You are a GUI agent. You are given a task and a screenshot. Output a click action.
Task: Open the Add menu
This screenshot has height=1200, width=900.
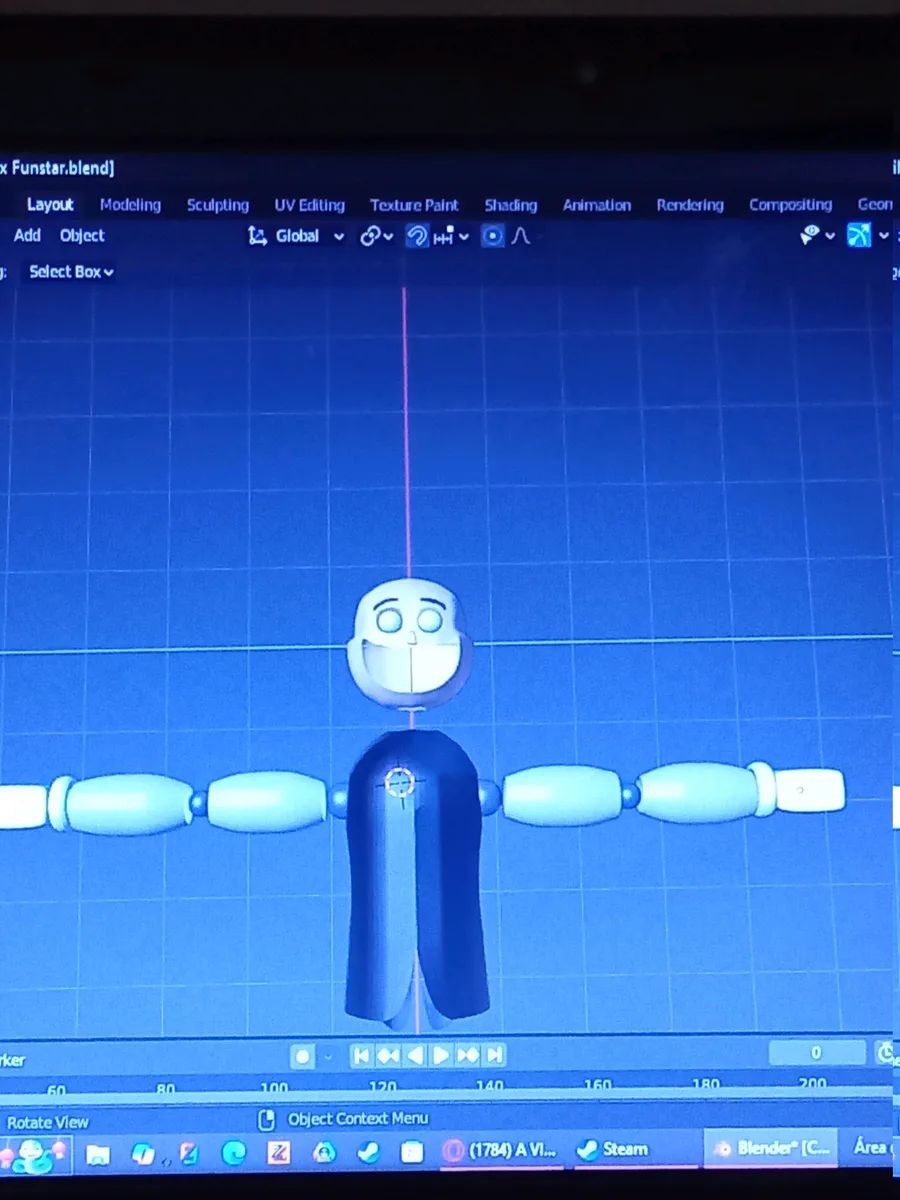coord(27,235)
